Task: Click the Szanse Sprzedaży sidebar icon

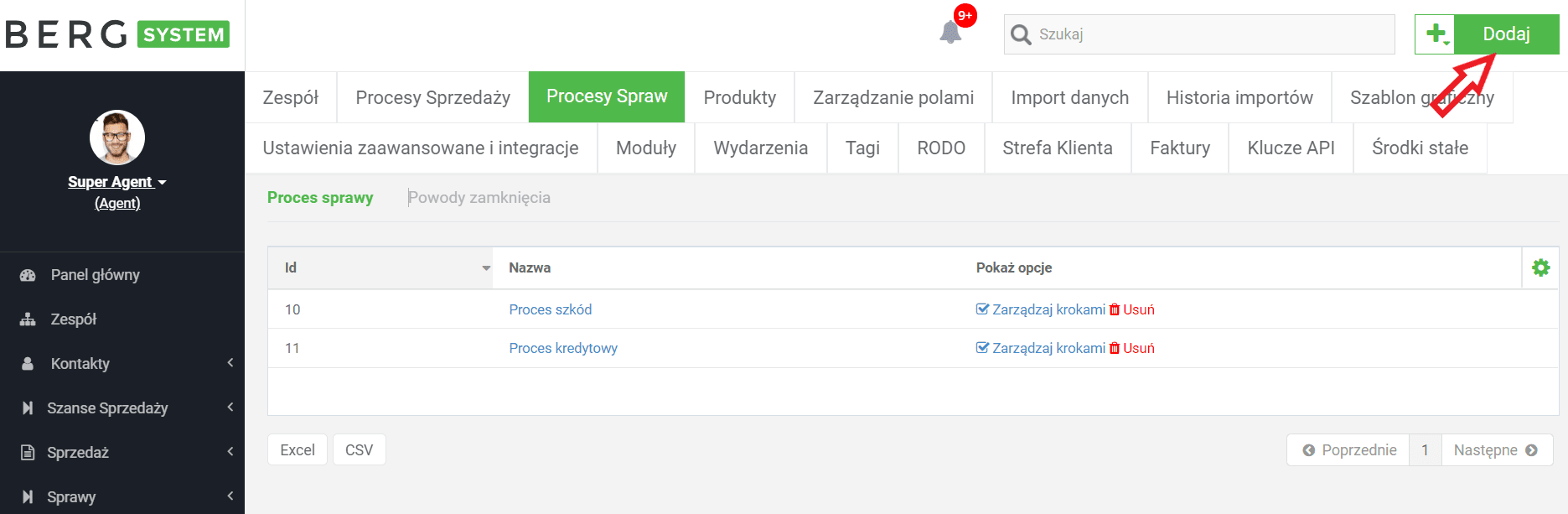Action: 28,408
